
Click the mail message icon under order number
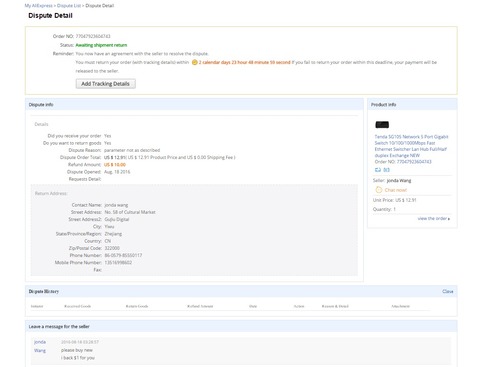click(378, 170)
